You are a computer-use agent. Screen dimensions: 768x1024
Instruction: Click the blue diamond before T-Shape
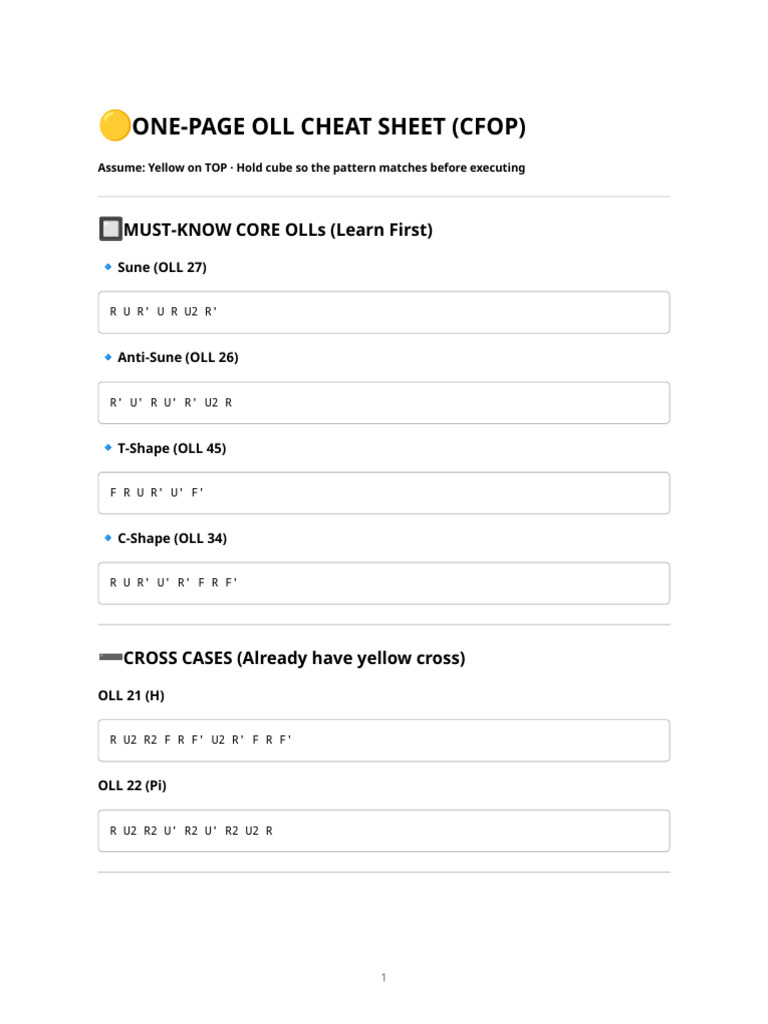[x=108, y=448]
